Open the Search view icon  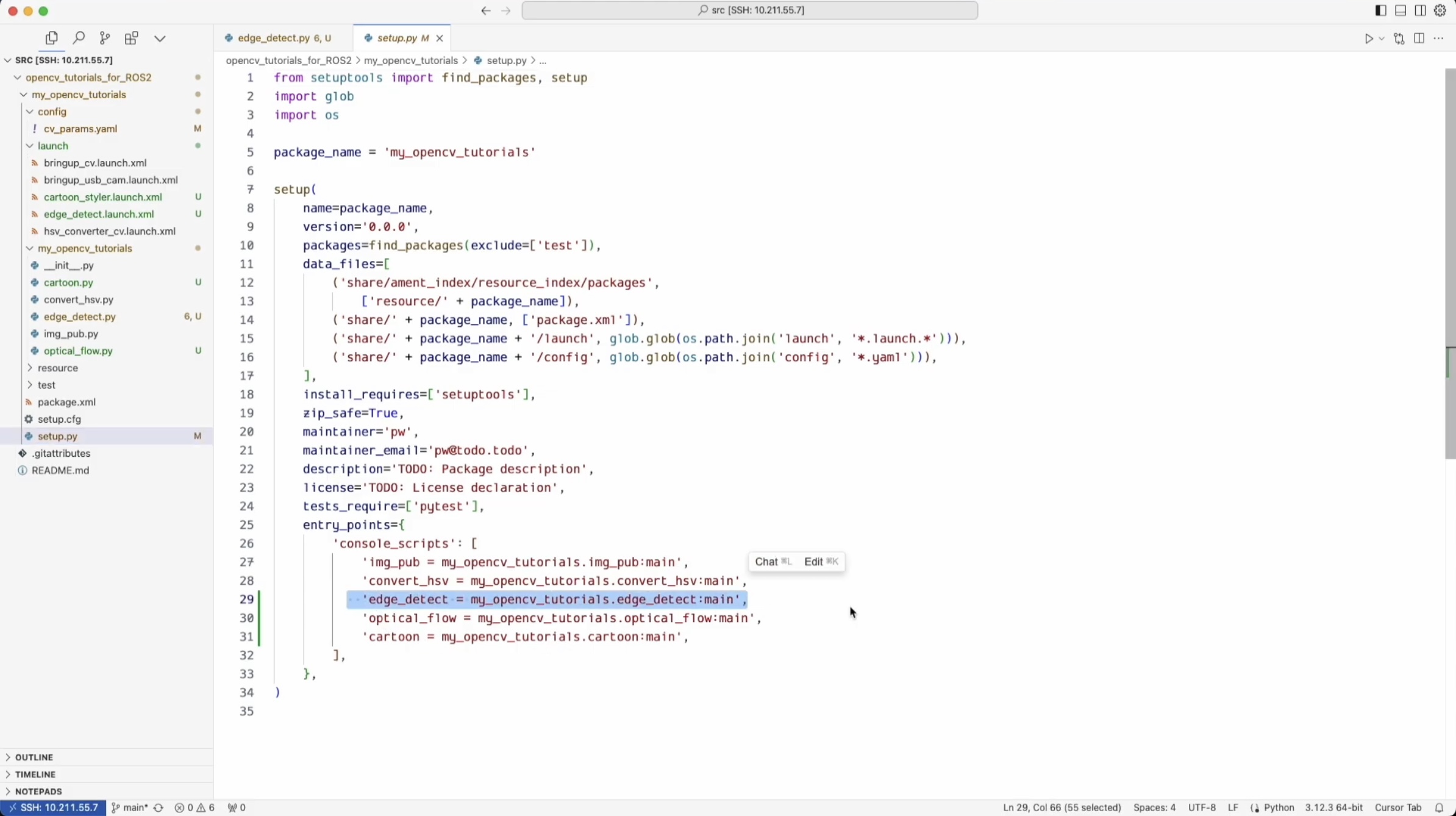point(79,38)
